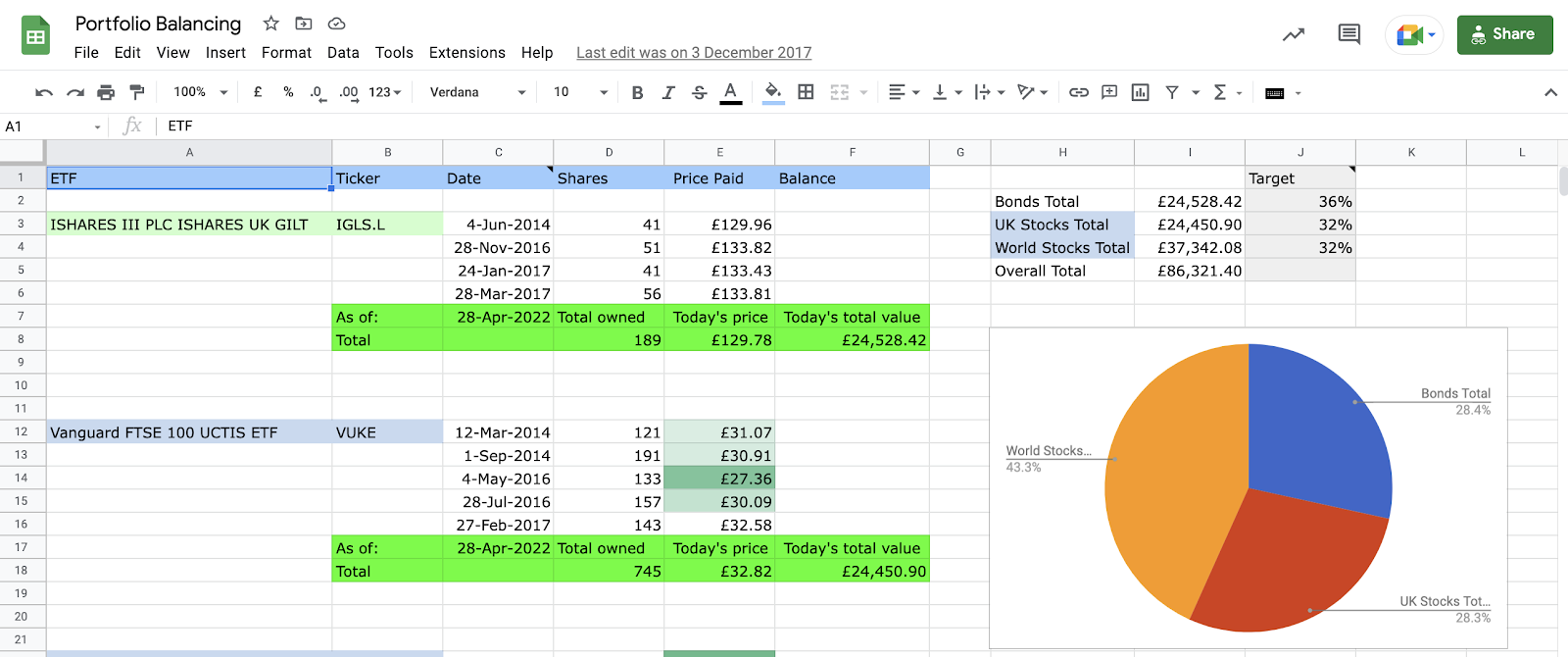Open the Extensions menu

click(x=467, y=53)
